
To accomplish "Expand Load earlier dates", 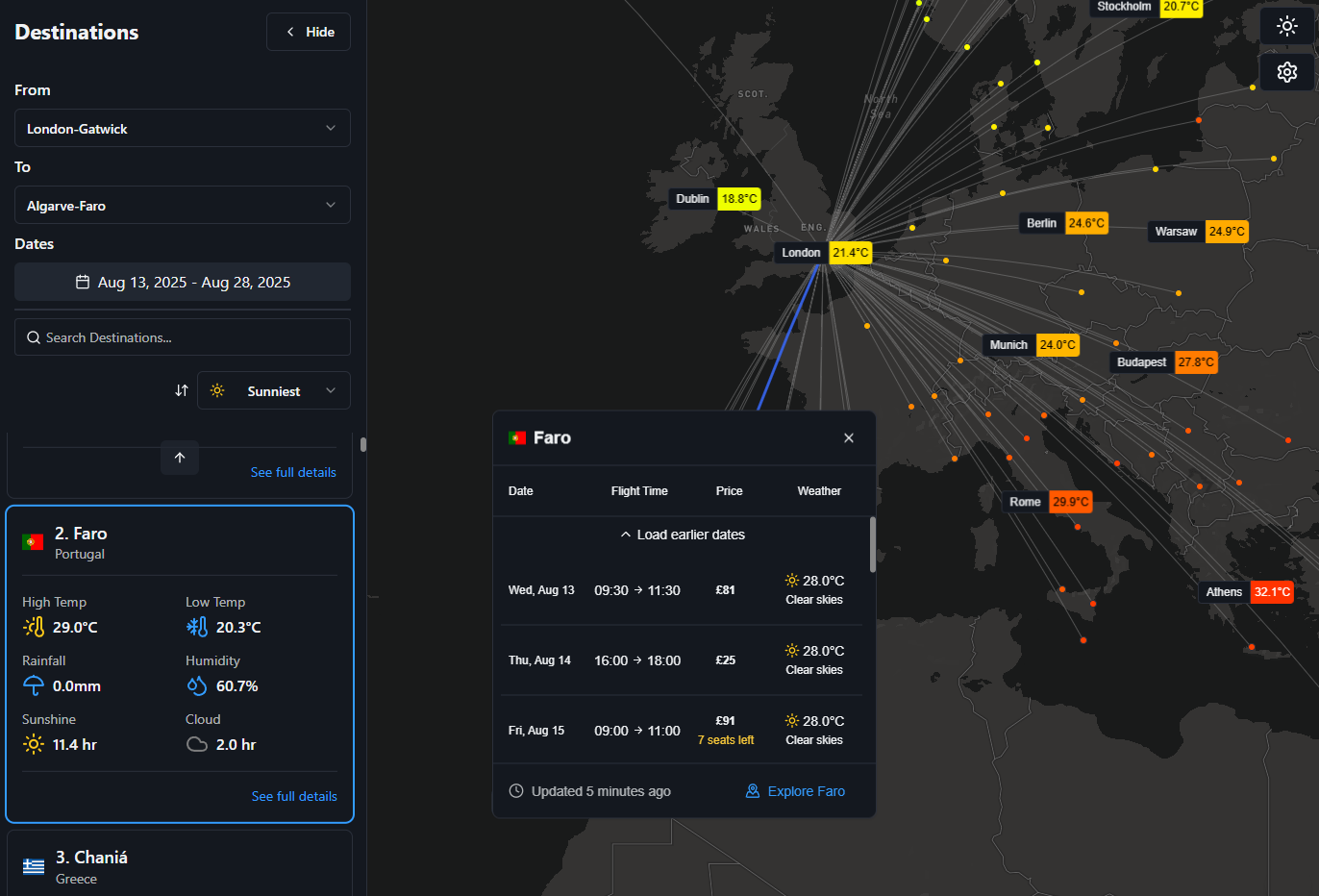I will (683, 535).
